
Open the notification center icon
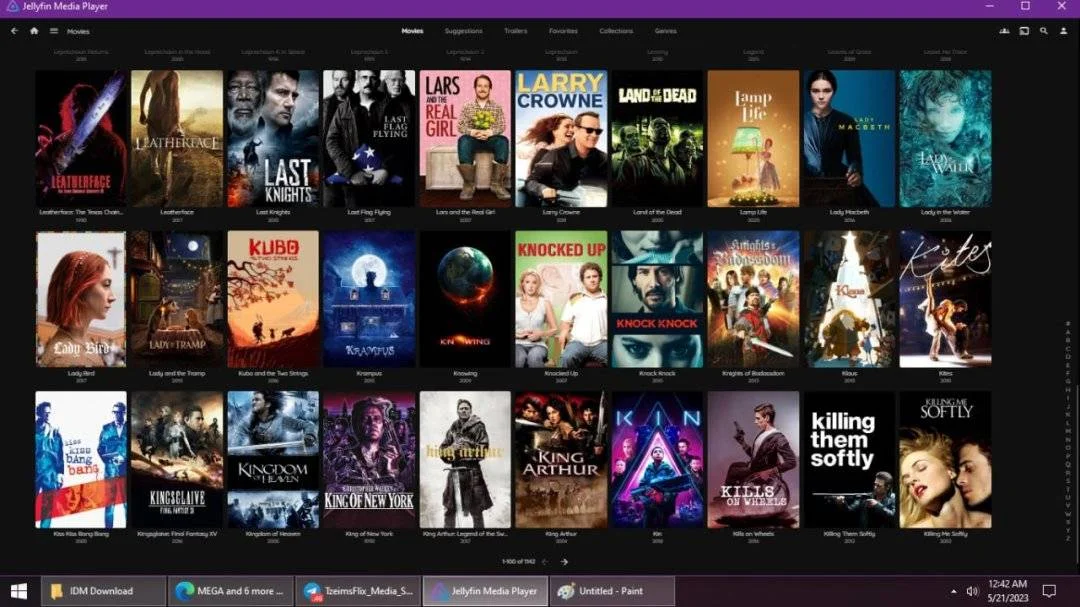(x=1049, y=591)
